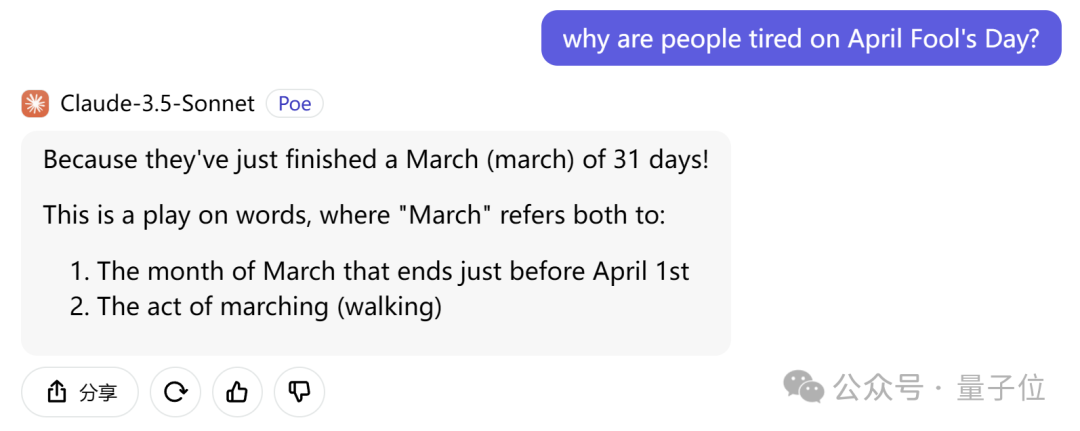Click the WeChat logo in the watermark

[803, 386]
